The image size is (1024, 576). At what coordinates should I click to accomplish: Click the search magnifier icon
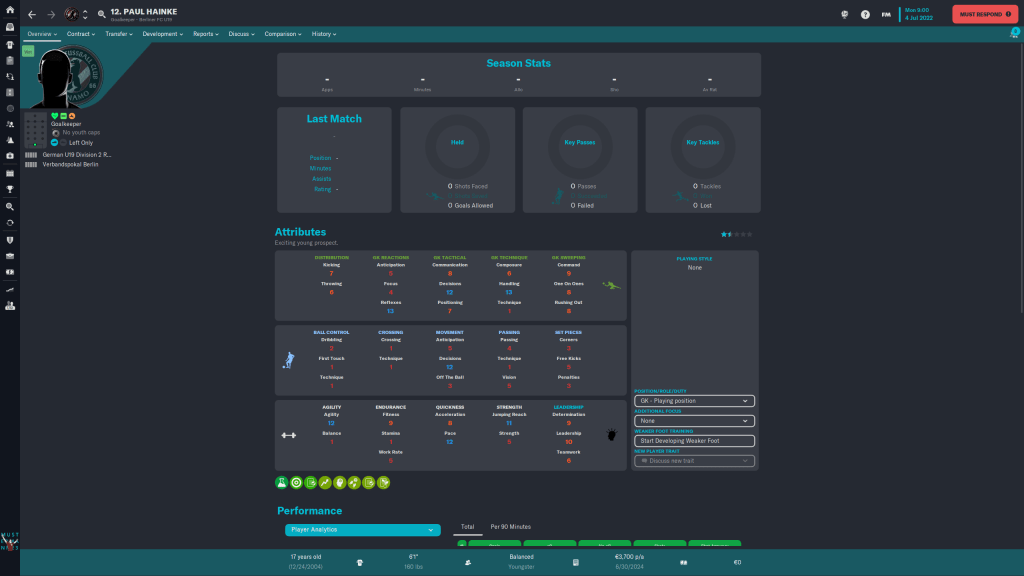[x=102, y=15]
